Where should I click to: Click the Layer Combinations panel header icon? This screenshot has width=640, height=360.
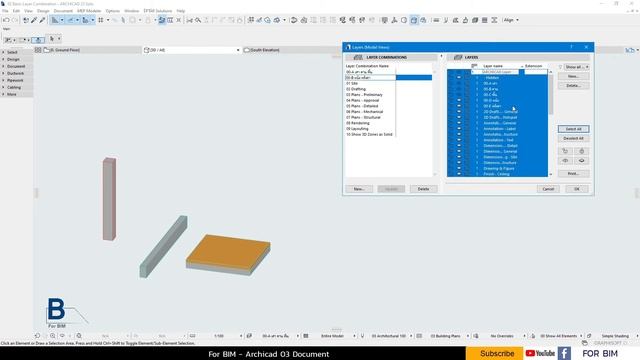pyautogui.click(x=358, y=57)
